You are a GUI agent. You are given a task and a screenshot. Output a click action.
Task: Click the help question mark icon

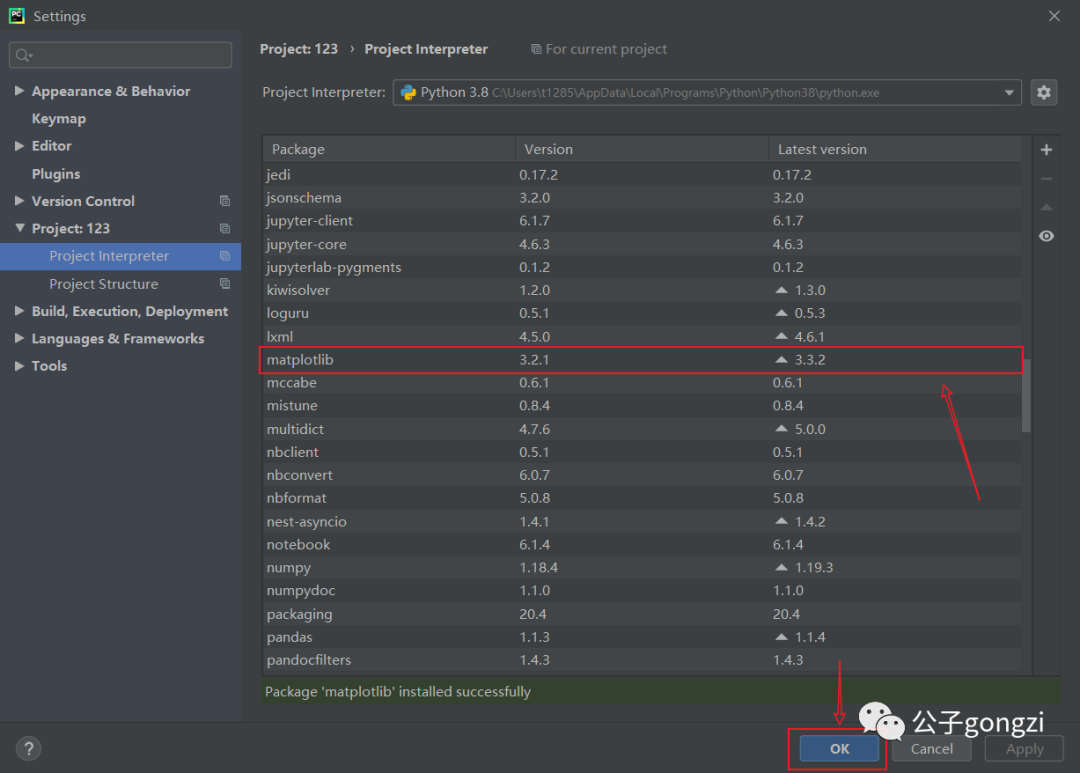click(28, 748)
